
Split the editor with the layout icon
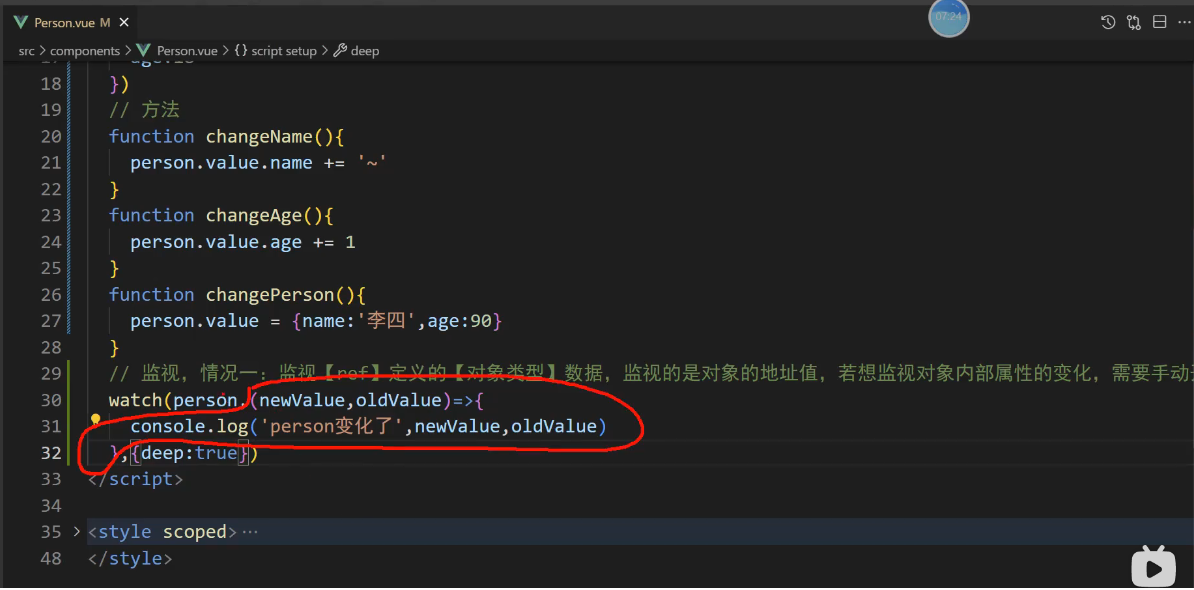1160,22
